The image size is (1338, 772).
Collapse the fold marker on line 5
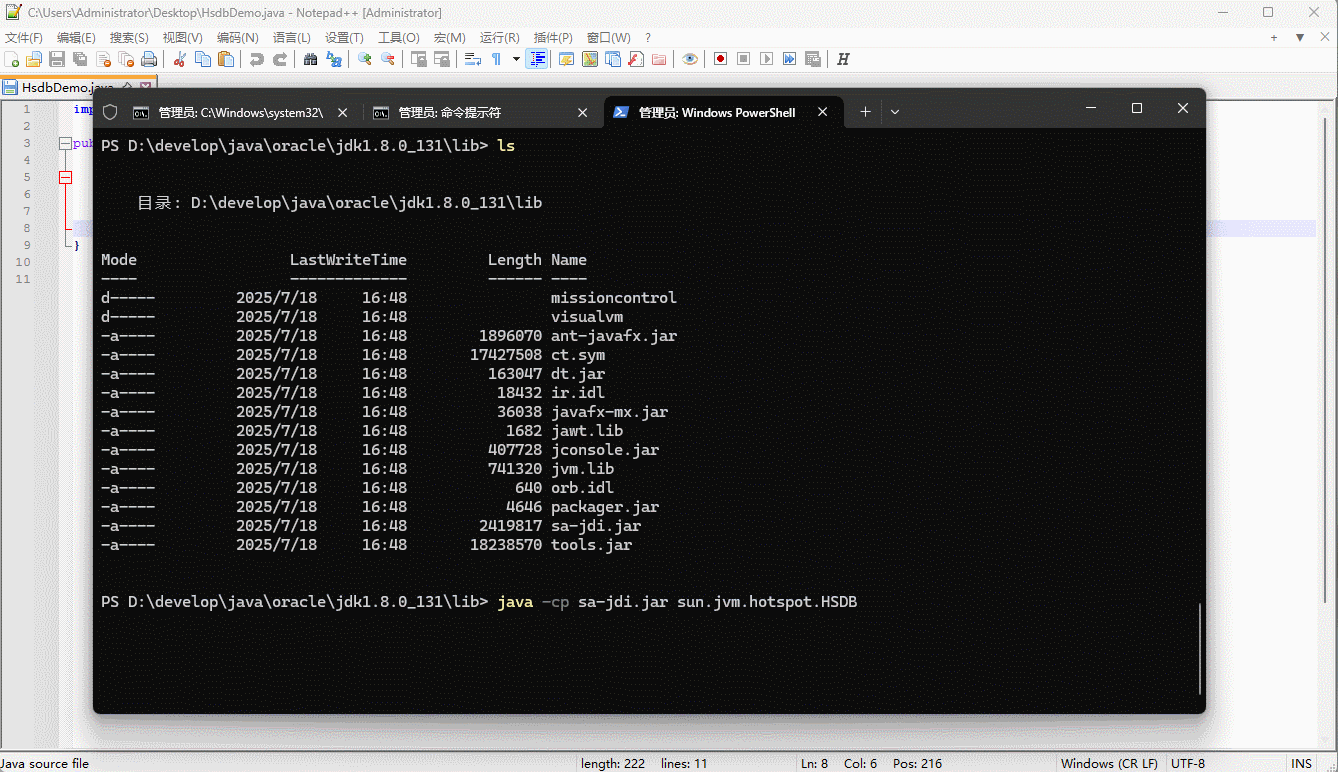[x=65, y=177]
